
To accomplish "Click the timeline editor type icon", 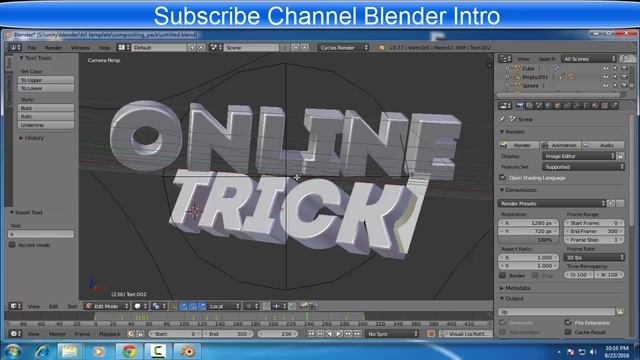I will (x=16, y=333).
